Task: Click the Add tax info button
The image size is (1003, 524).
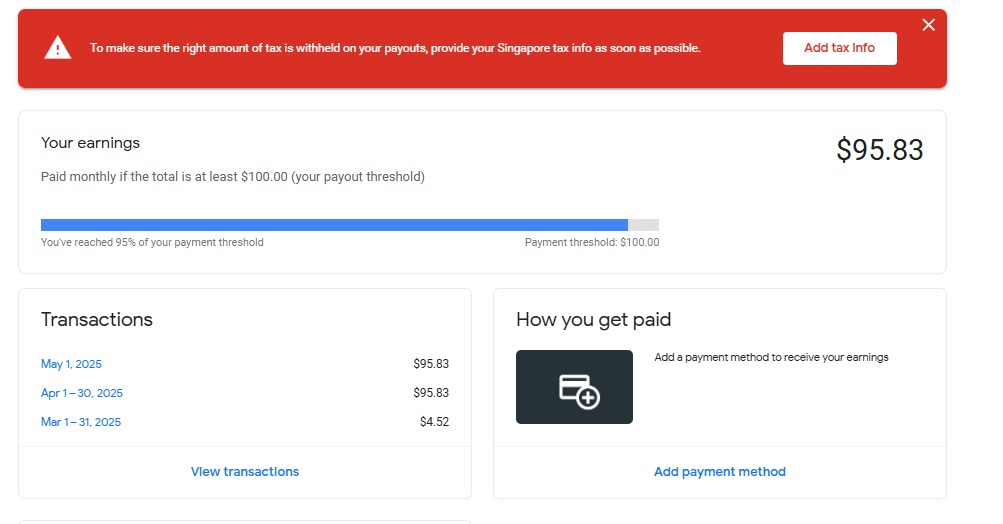Action: pos(839,48)
